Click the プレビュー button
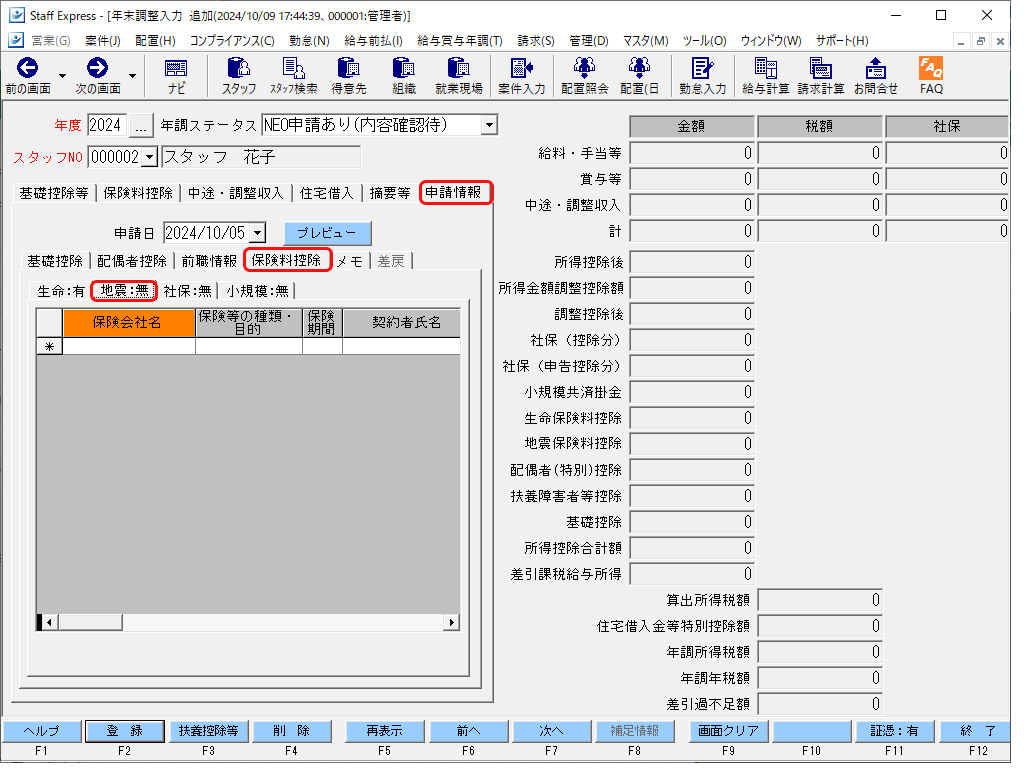Image resolution: width=1024 pixels, height=768 pixels. (327, 232)
